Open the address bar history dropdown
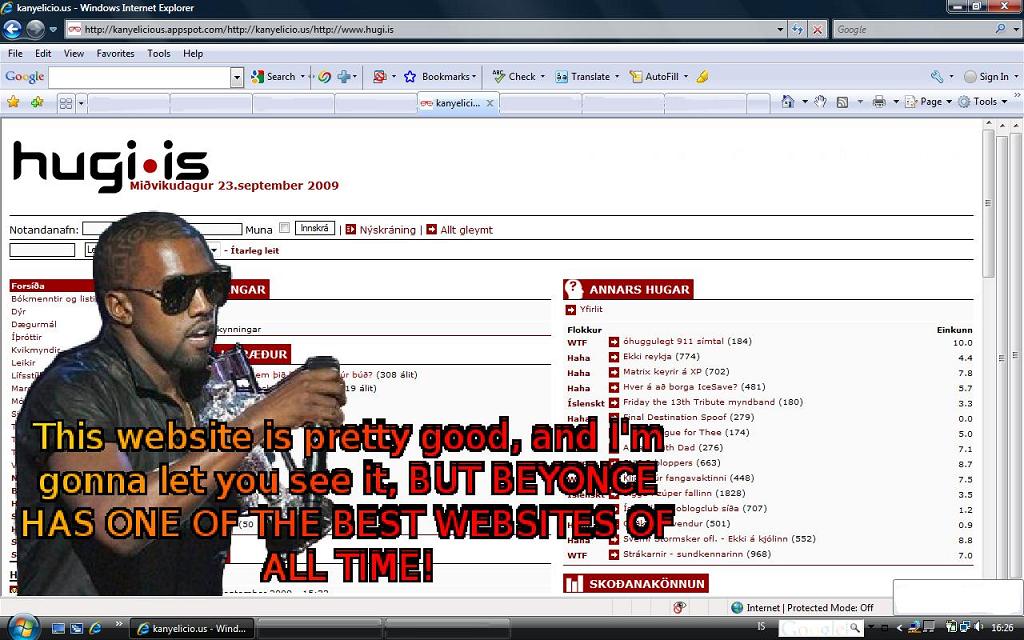The height and width of the screenshot is (640, 1024). pos(780,29)
